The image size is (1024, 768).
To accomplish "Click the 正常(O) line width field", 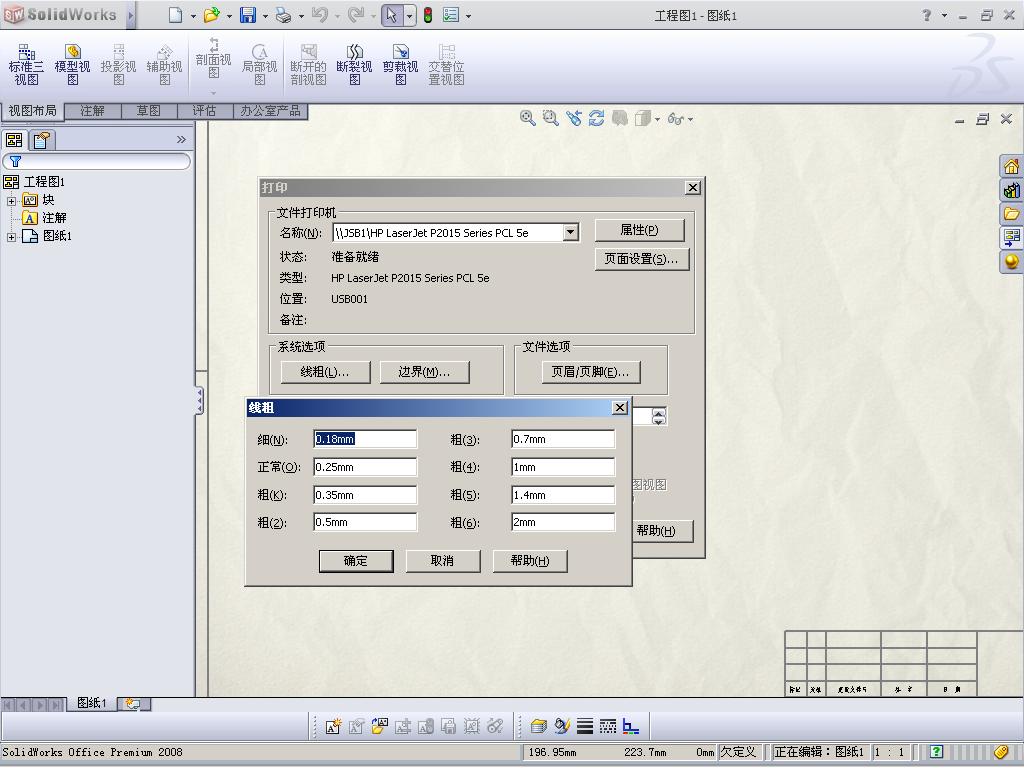I will [x=365, y=467].
